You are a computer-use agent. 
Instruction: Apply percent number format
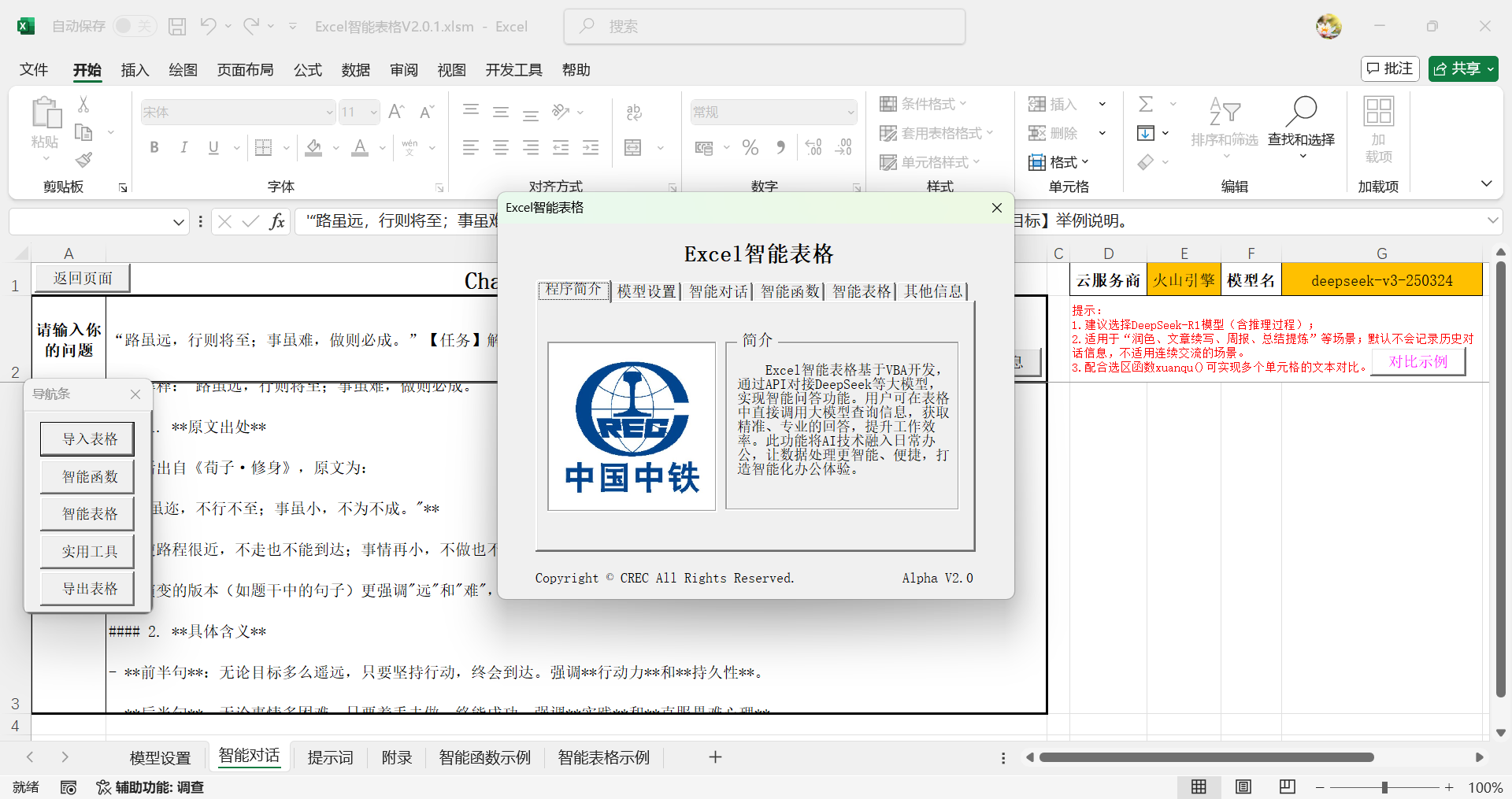pos(750,147)
